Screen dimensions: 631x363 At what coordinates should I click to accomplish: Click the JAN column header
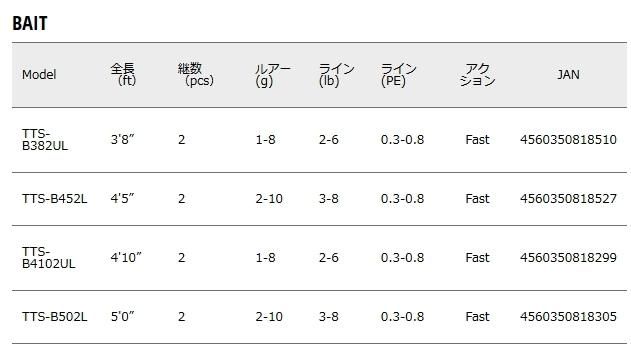pos(568,74)
